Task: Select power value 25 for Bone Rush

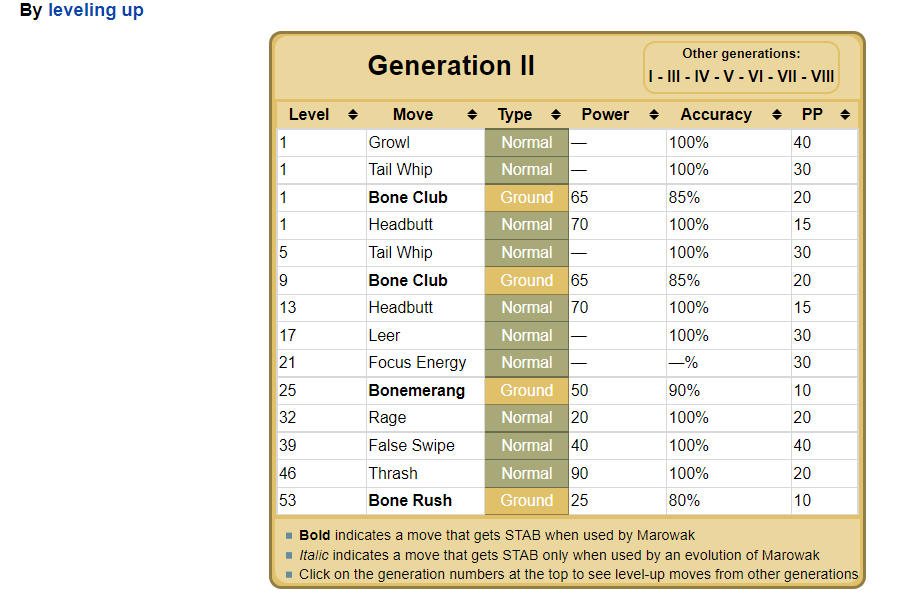Action: (579, 500)
